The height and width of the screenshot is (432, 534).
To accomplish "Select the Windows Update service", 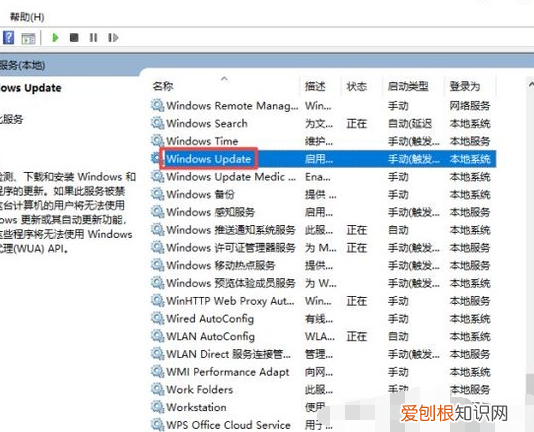I will pyautogui.click(x=323, y=159).
